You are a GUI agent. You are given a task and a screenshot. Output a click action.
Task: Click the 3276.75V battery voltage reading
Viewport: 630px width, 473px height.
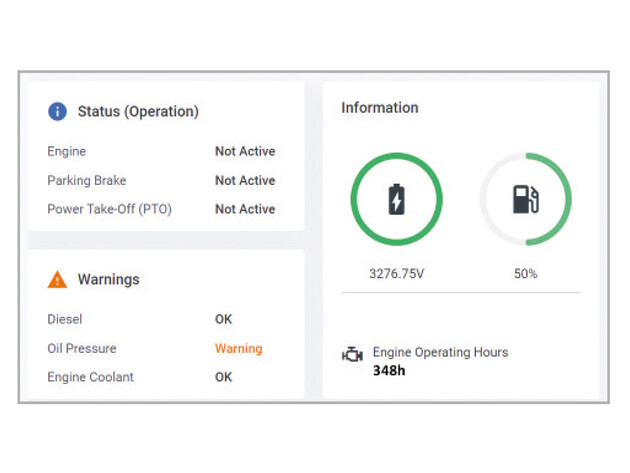(396, 273)
